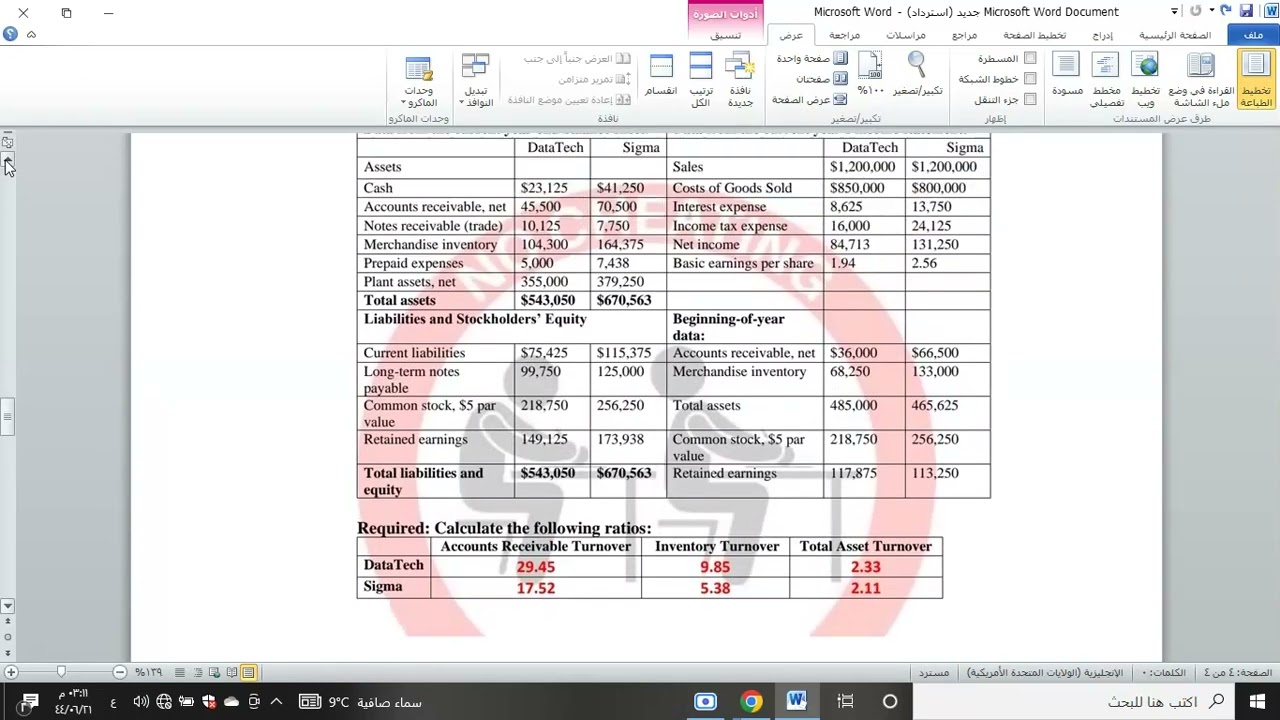1280x720 pixels.
Task: Switch to the References (مراجع) tab
Action: pos(964,35)
